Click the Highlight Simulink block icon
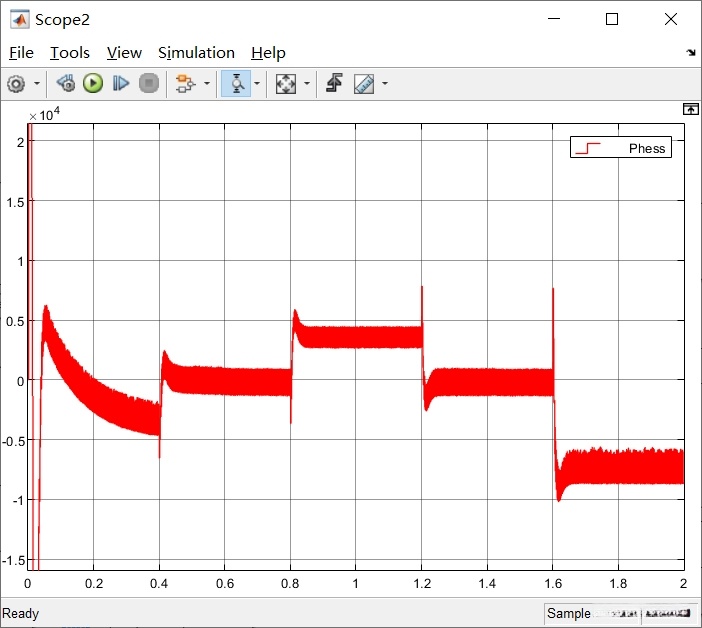The height and width of the screenshot is (628, 702). 185,84
